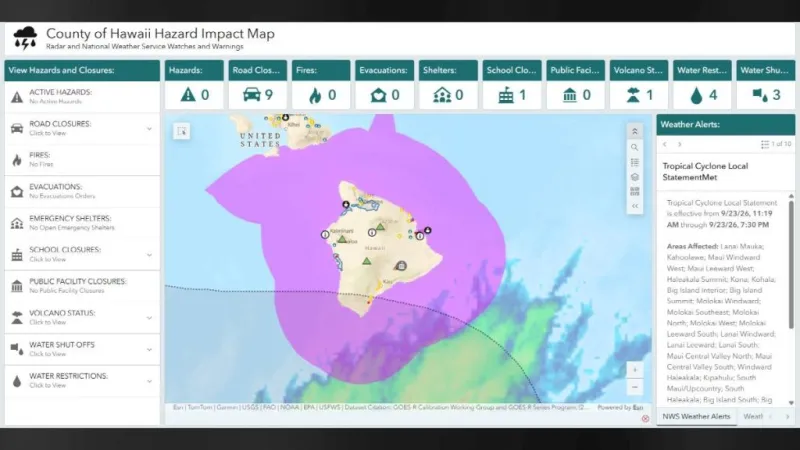Click the Public Facilities card building icon
Viewport: 800px width, 450px height.
tap(569, 95)
